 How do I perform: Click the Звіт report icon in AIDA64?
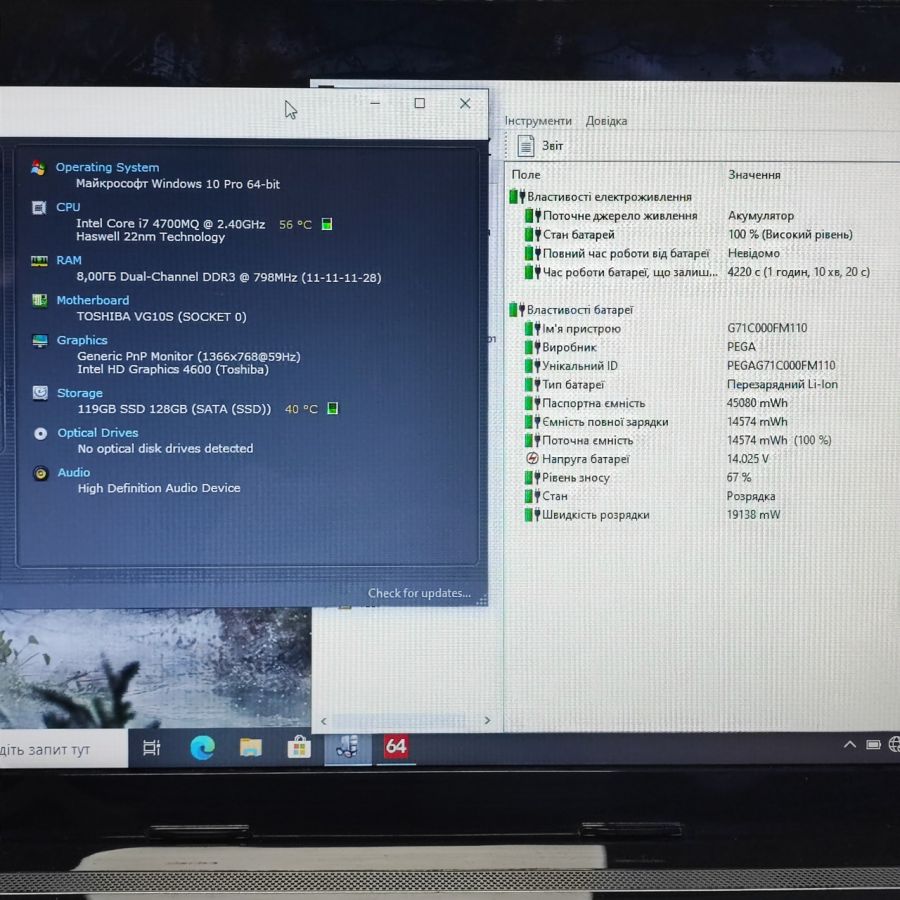[526, 145]
